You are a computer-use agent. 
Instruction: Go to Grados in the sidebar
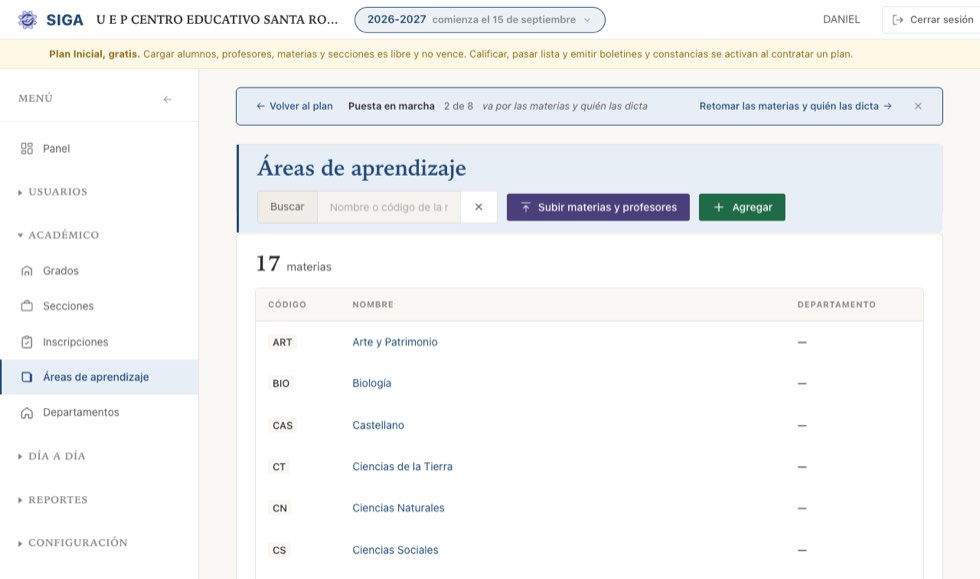pos(99,271)
